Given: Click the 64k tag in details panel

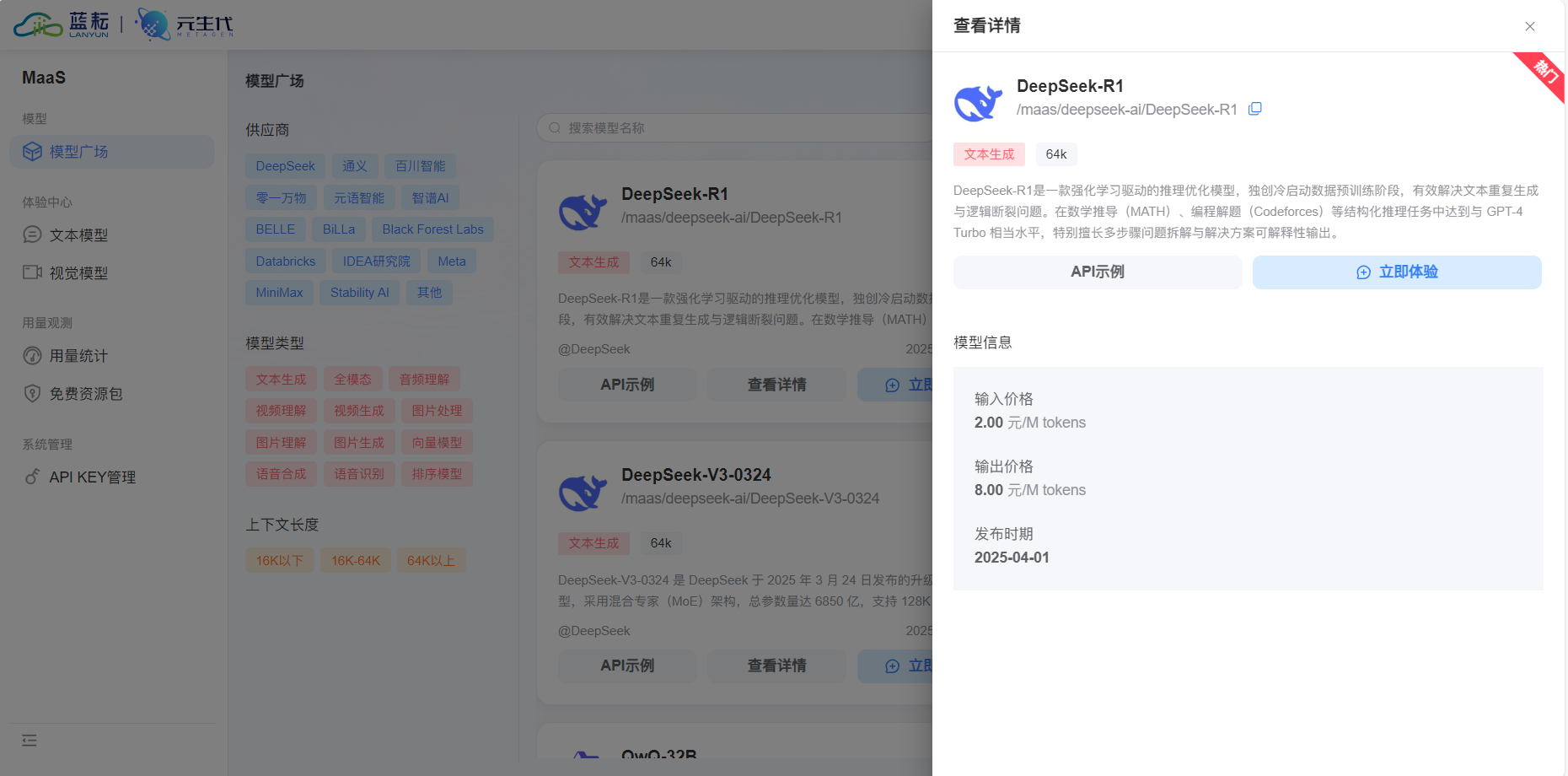Looking at the screenshot, I should (1056, 154).
